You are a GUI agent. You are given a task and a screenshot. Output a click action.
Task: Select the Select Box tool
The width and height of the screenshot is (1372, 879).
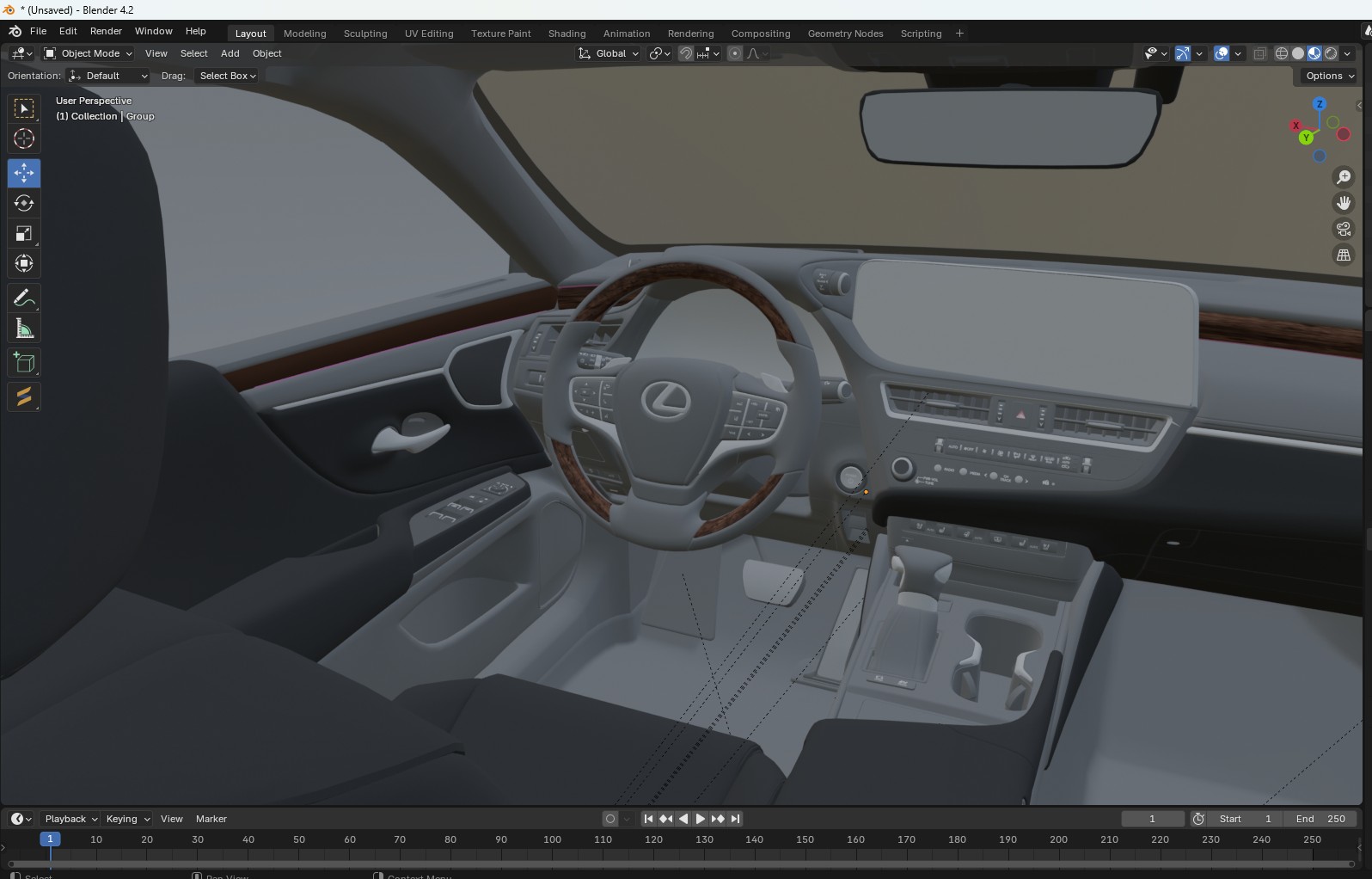24,108
